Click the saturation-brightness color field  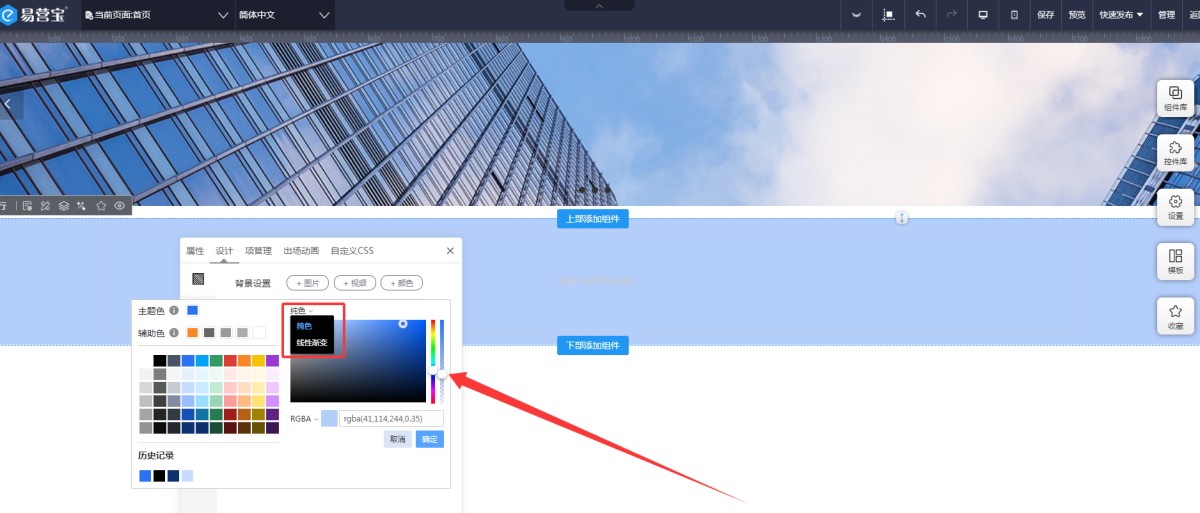(358, 361)
